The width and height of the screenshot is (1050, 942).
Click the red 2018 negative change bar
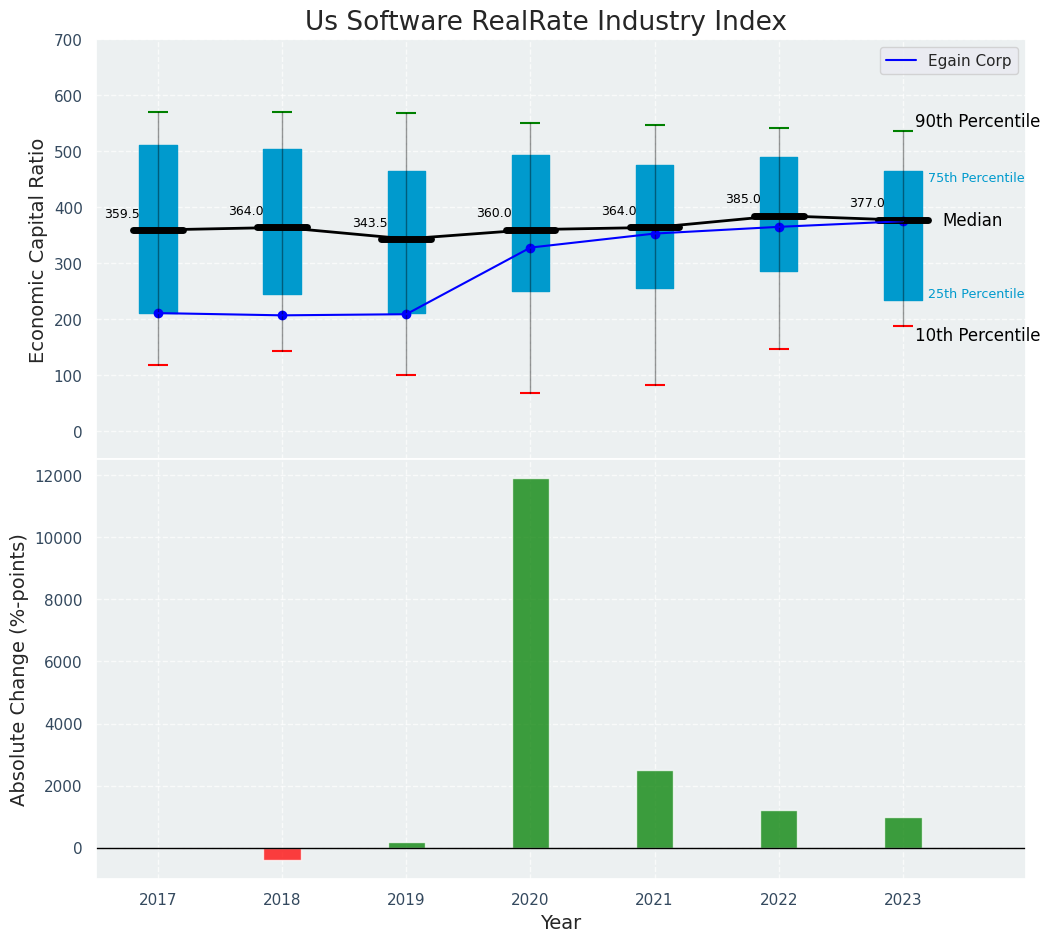282,854
